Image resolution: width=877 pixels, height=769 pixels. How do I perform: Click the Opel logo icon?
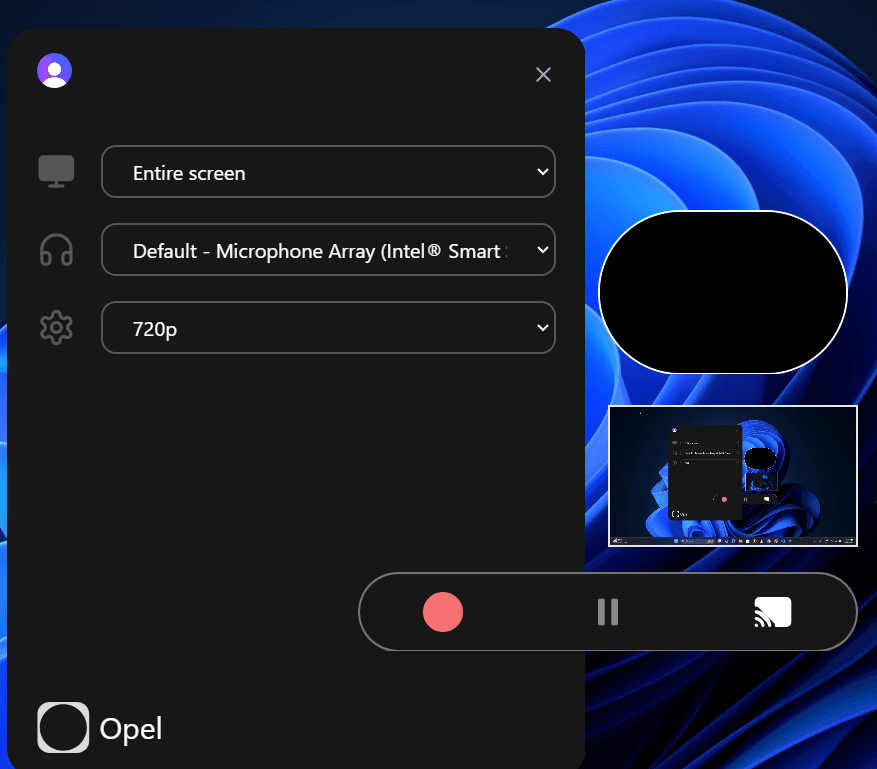63,727
